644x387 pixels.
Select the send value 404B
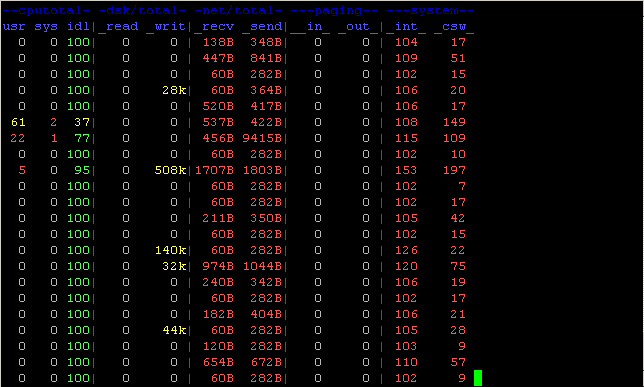(x=266, y=314)
